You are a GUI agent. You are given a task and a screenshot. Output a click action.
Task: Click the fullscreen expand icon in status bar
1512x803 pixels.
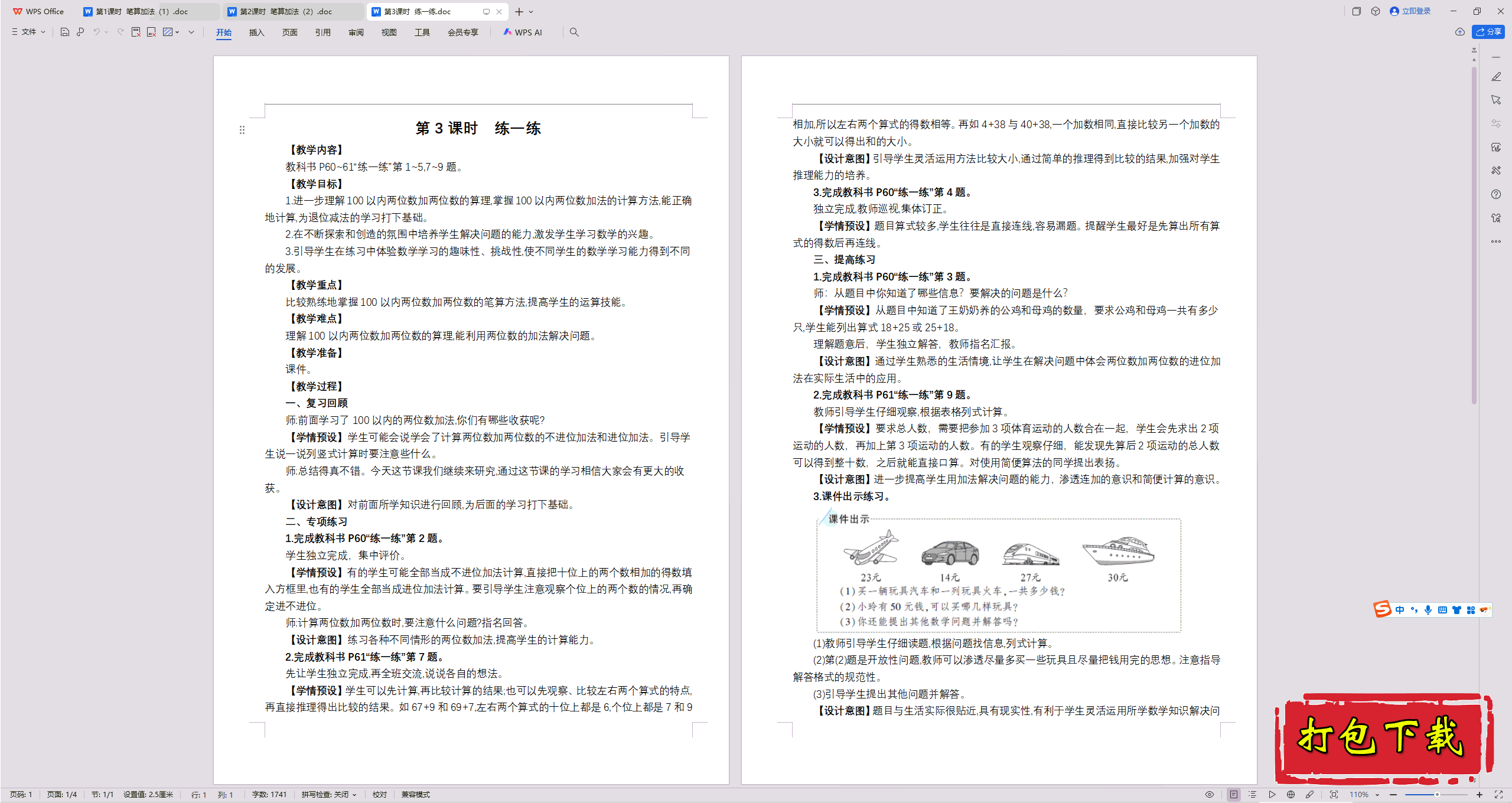[1498, 795]
